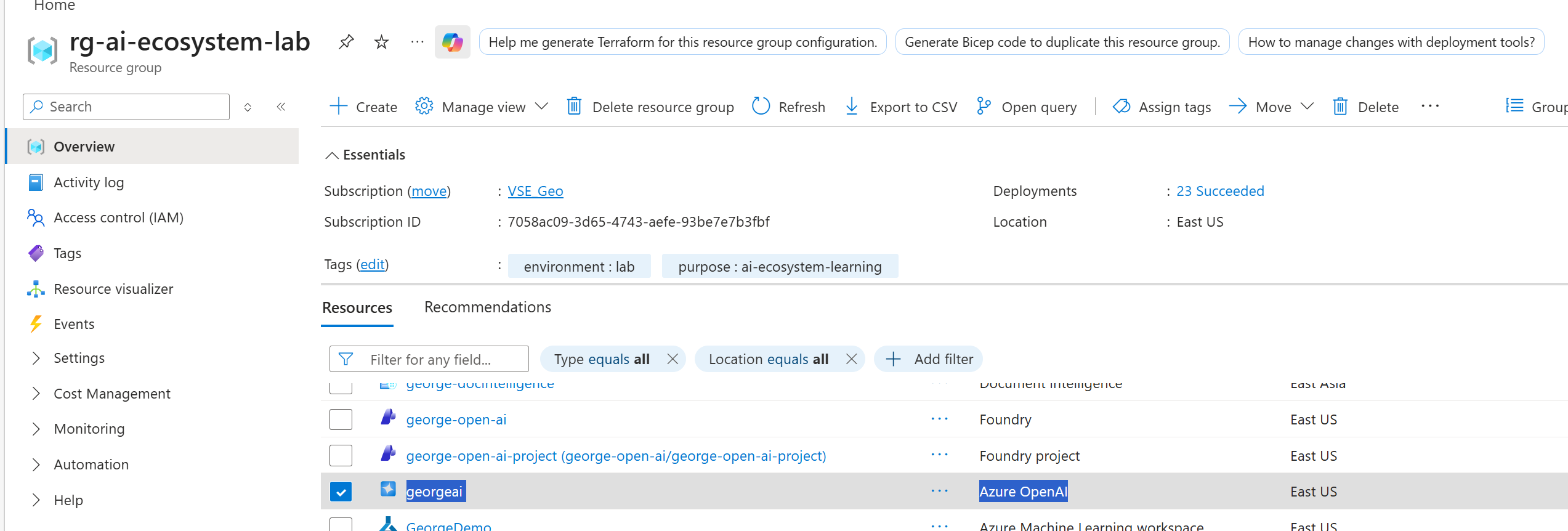
Task: Select the george-open-ai checkbox
Action: tap(341, 420)
